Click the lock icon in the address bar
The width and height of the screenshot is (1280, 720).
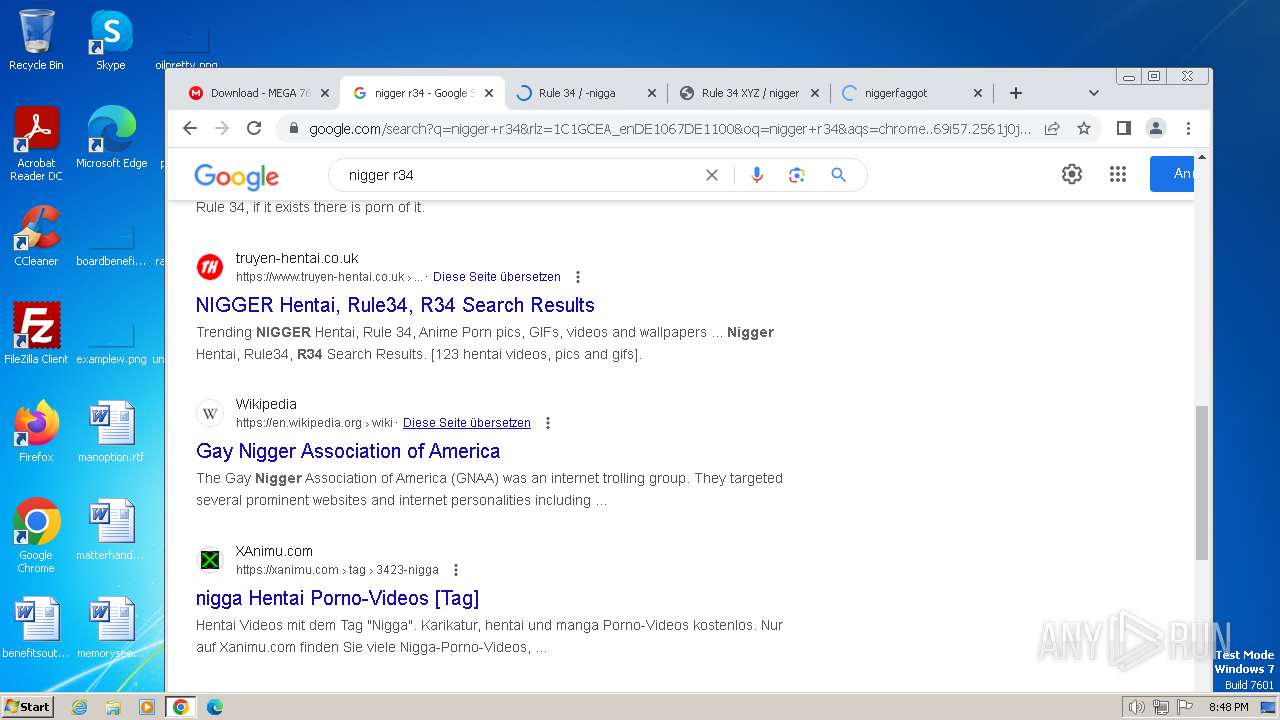(x=294, y=129)
